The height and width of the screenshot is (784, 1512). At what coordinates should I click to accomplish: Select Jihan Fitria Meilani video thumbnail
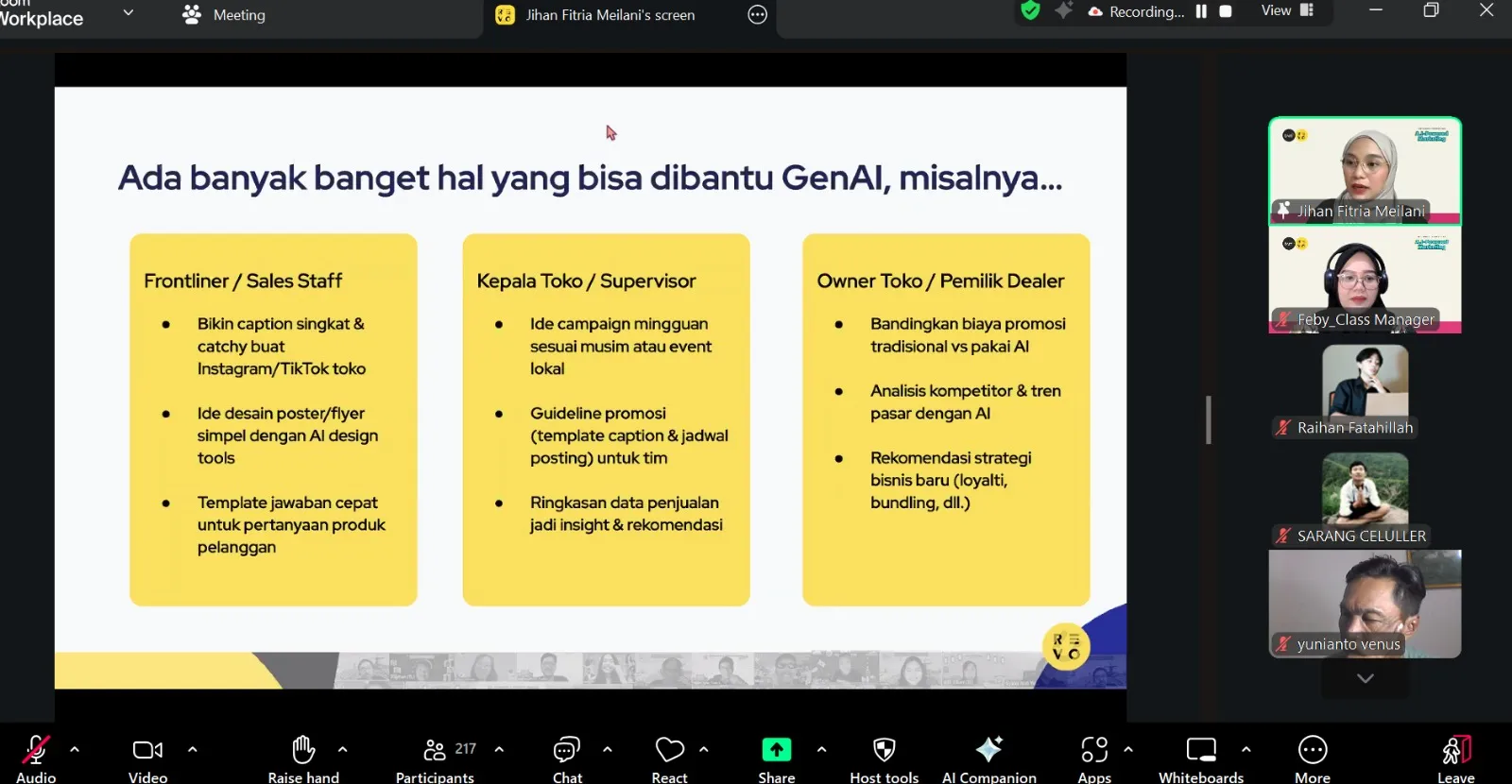(1365, 171)
